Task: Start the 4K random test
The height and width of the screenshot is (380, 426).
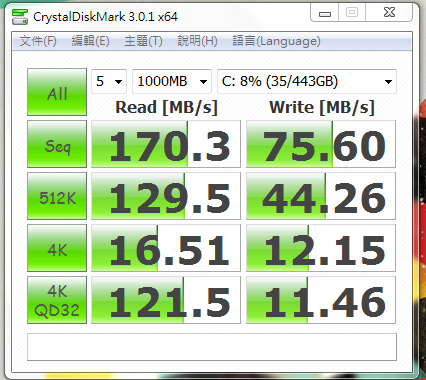Action: tap(57, 248)
